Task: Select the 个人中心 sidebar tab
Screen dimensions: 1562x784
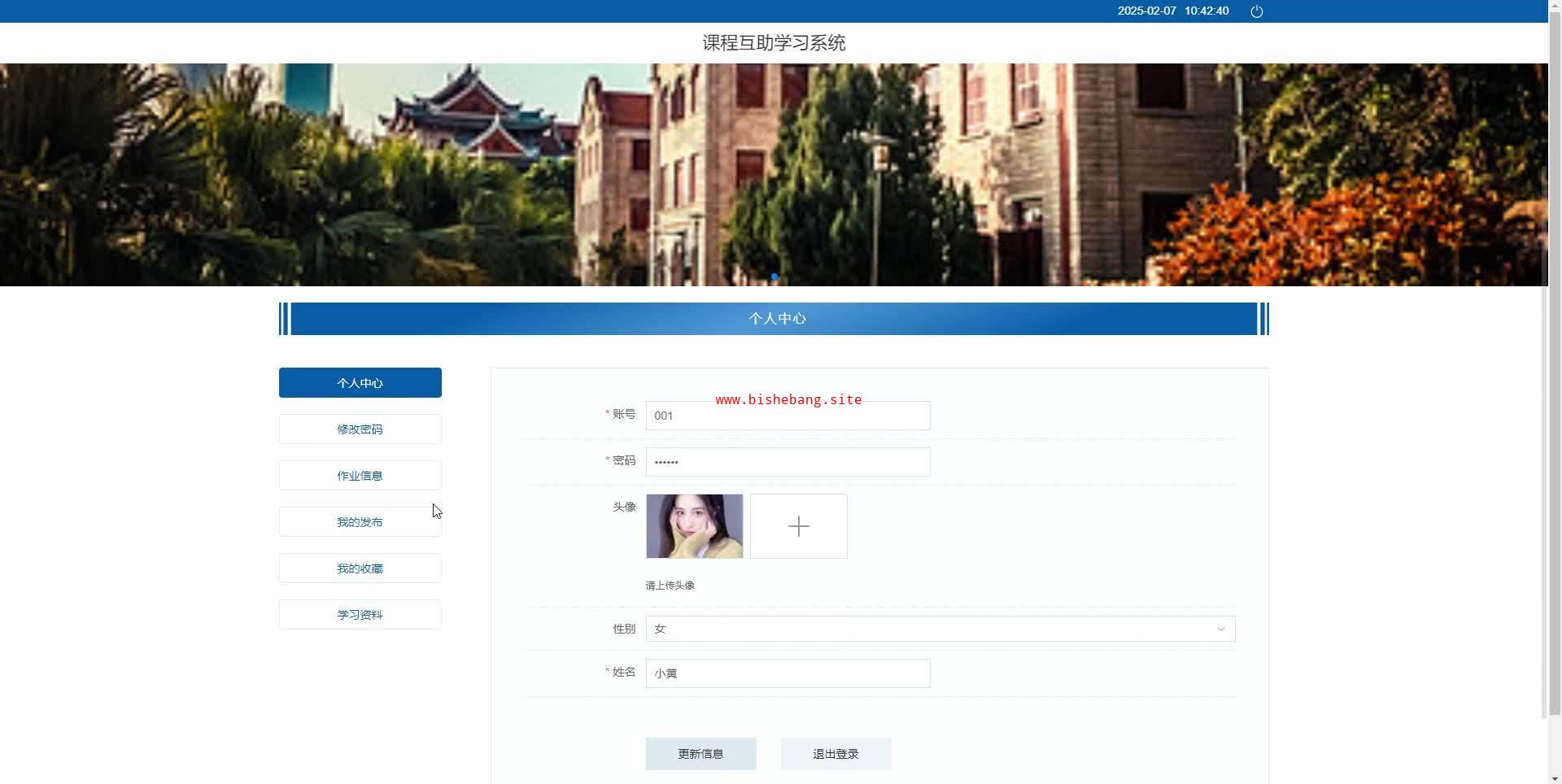Action: 360,383
